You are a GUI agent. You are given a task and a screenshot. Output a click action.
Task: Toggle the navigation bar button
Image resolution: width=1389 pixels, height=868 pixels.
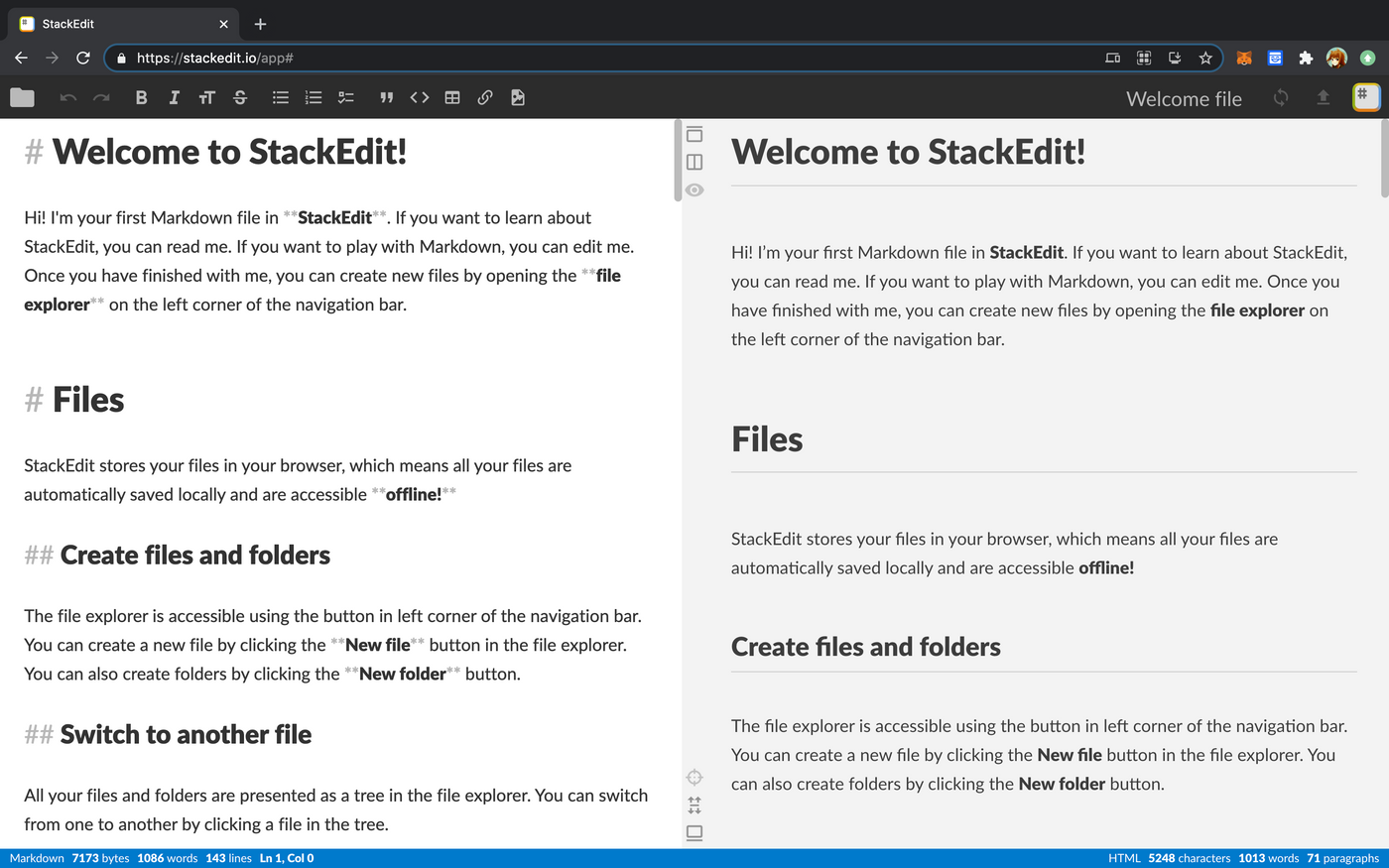[694, 134]
